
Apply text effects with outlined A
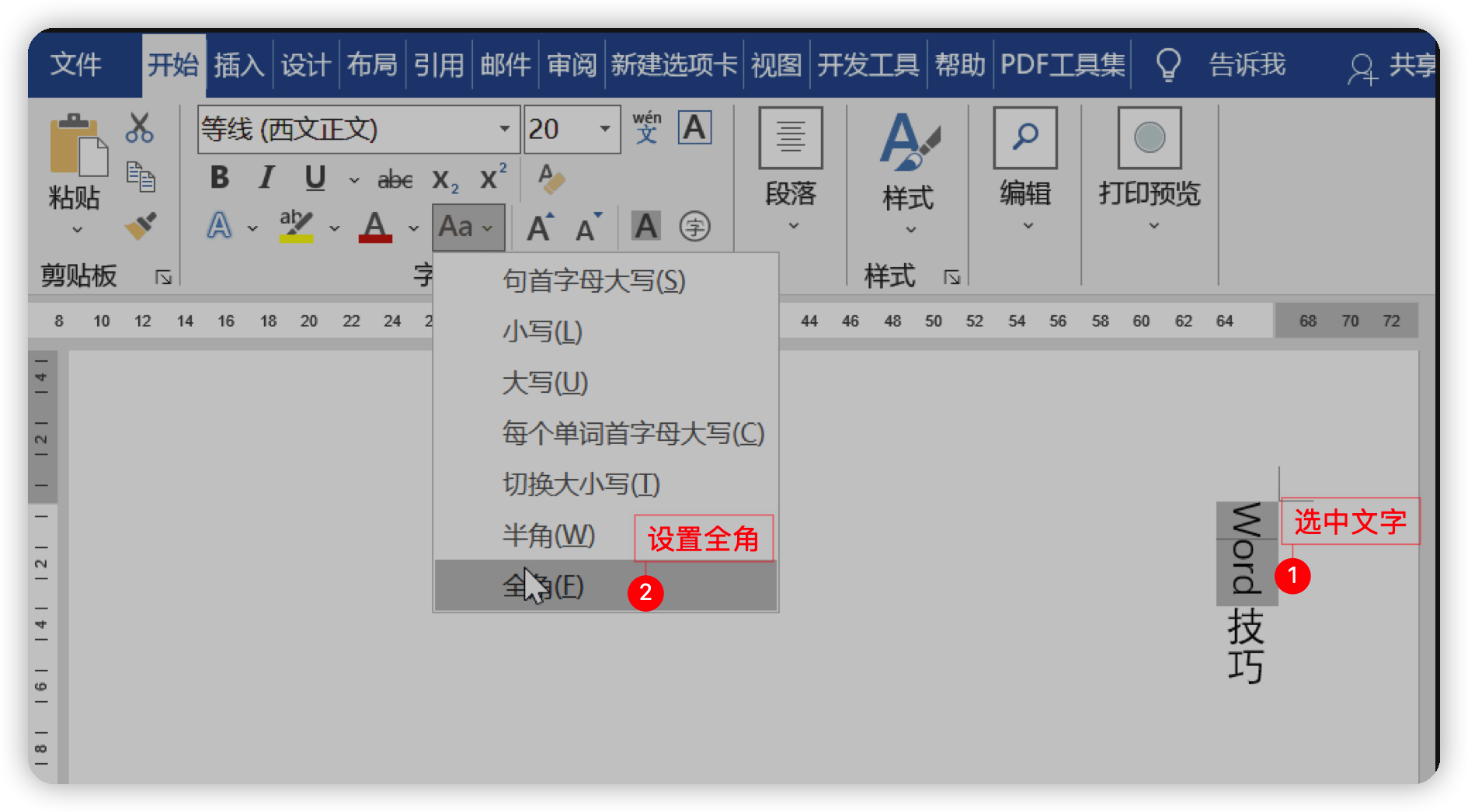coord(220,227)
